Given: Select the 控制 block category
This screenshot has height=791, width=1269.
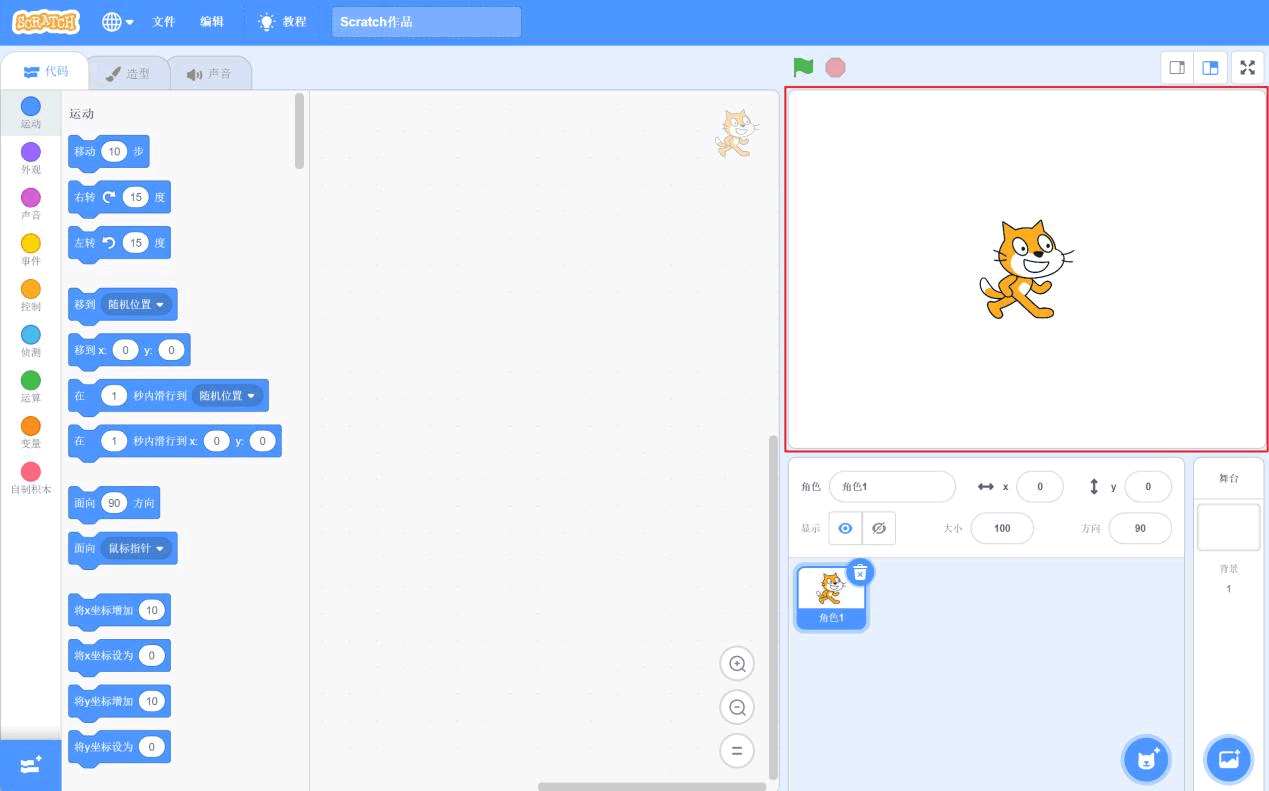Looking at the screenshot, I should (31, 296).
